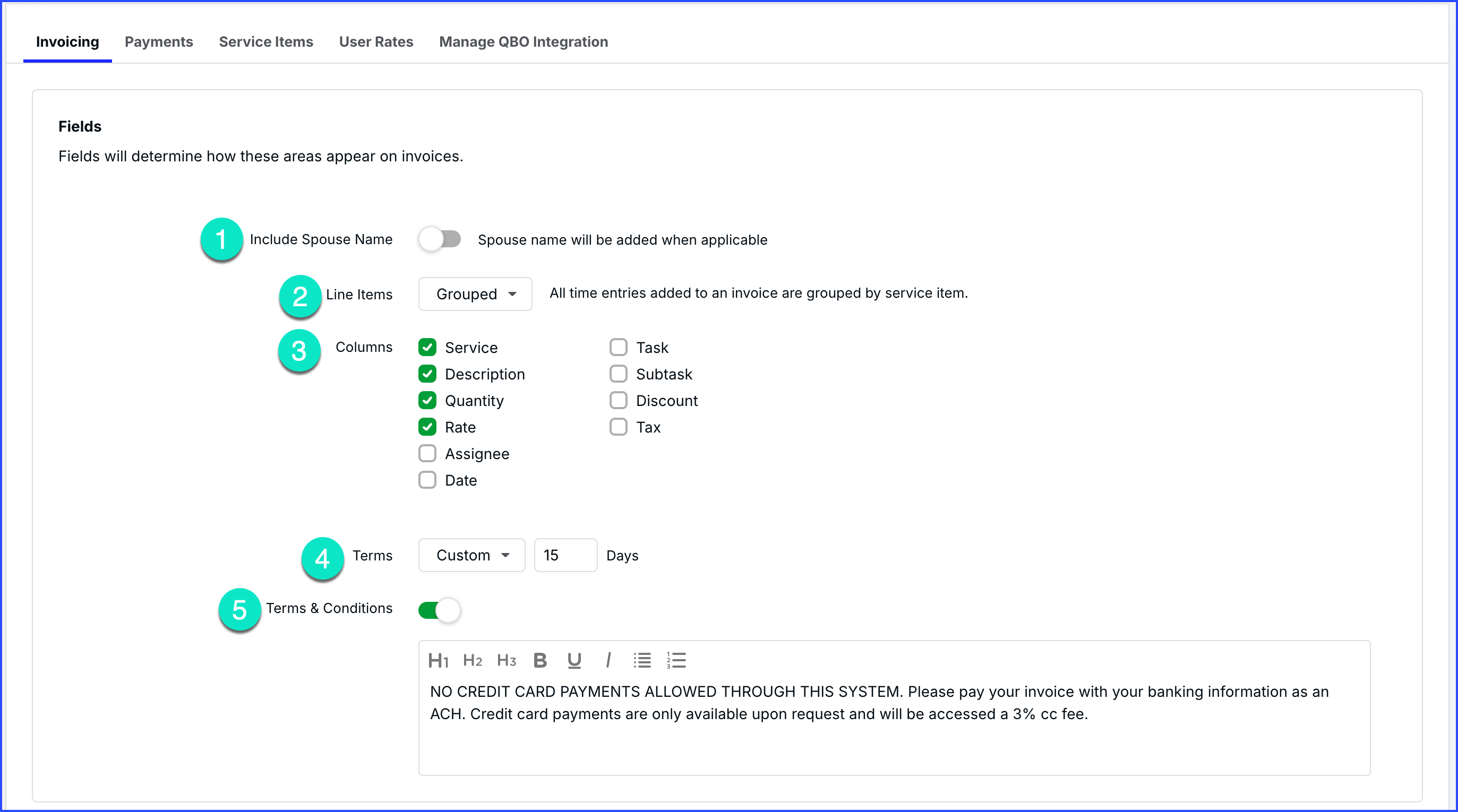Switch to the Payments tab
Screen dimensions: 1458x812
pyautogui.click(x=158, y=42)
